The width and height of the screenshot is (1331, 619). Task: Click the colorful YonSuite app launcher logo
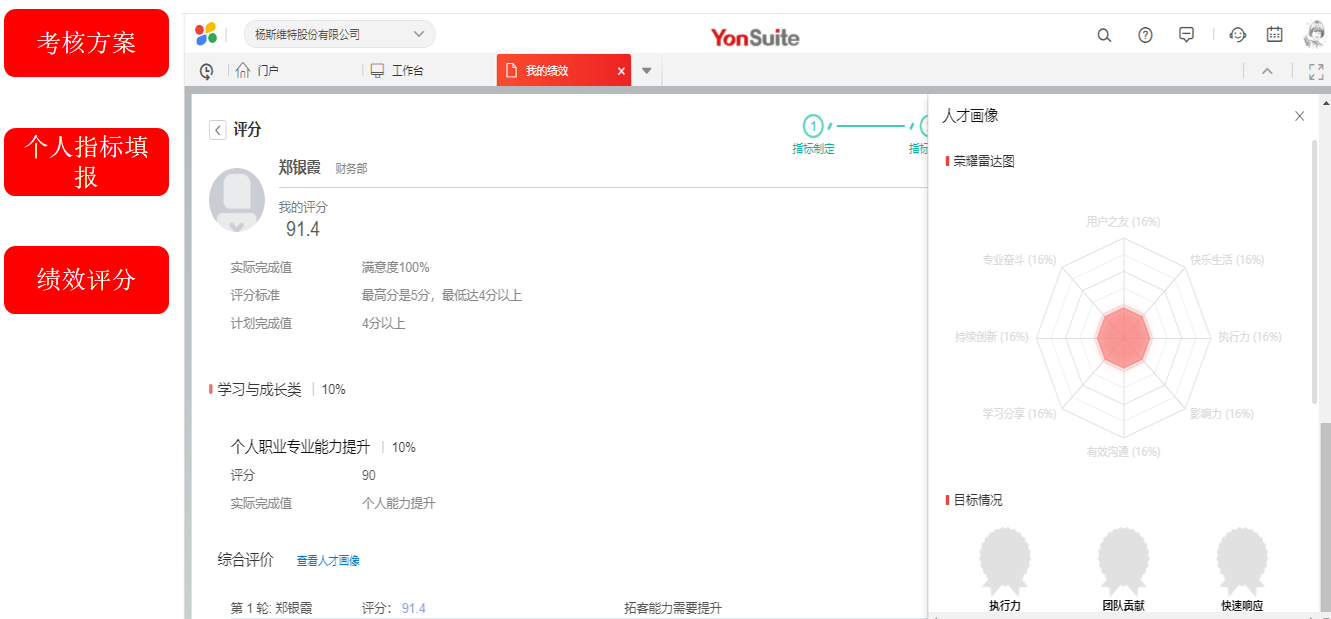206,34
